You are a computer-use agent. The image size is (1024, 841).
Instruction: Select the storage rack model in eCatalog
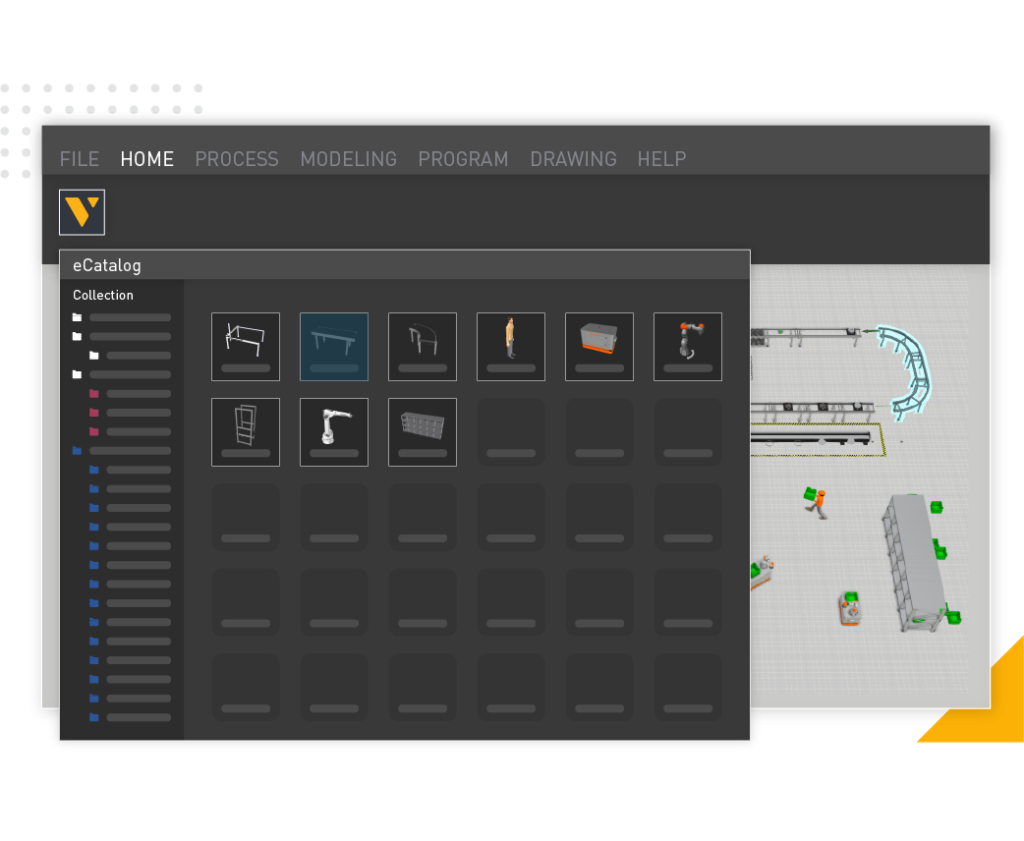(422, 432)
